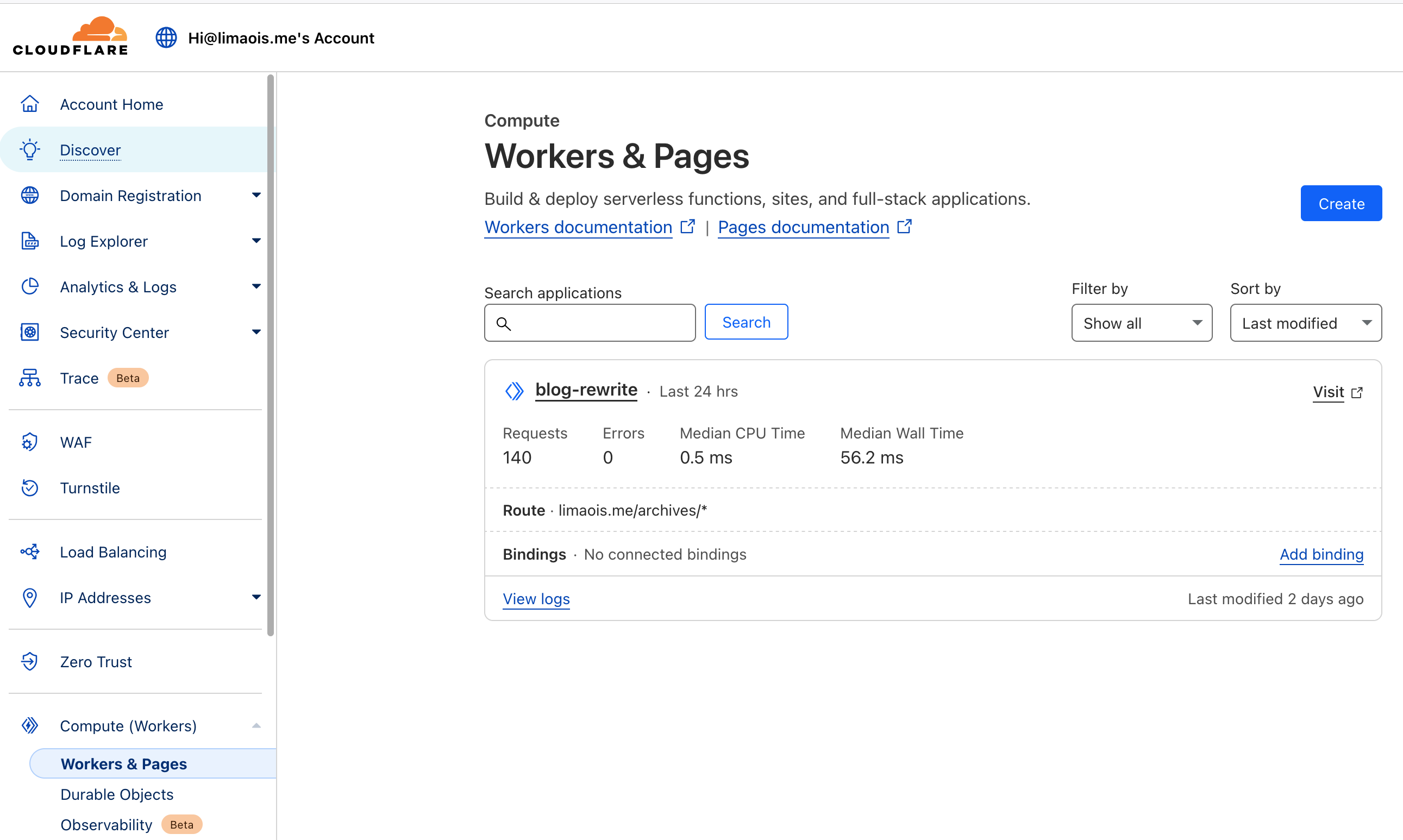Open the Sort by Last modified dropdown
The image size is (1403, 840).
pyautogui.click(x=1306, y=323)
